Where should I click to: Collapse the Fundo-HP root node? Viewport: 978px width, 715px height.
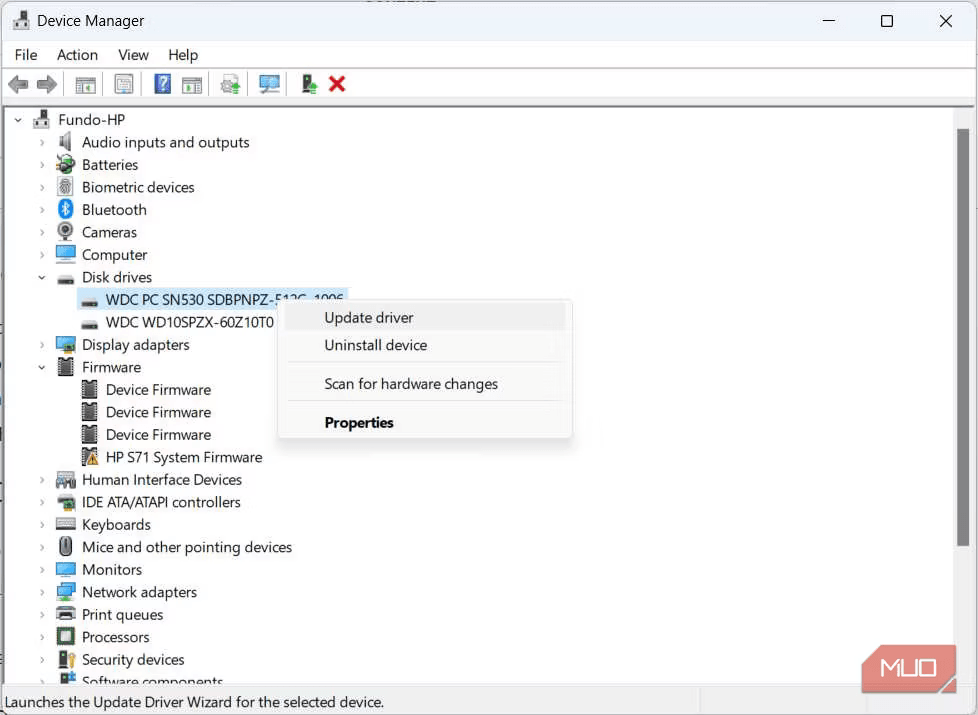click(19, 120)
